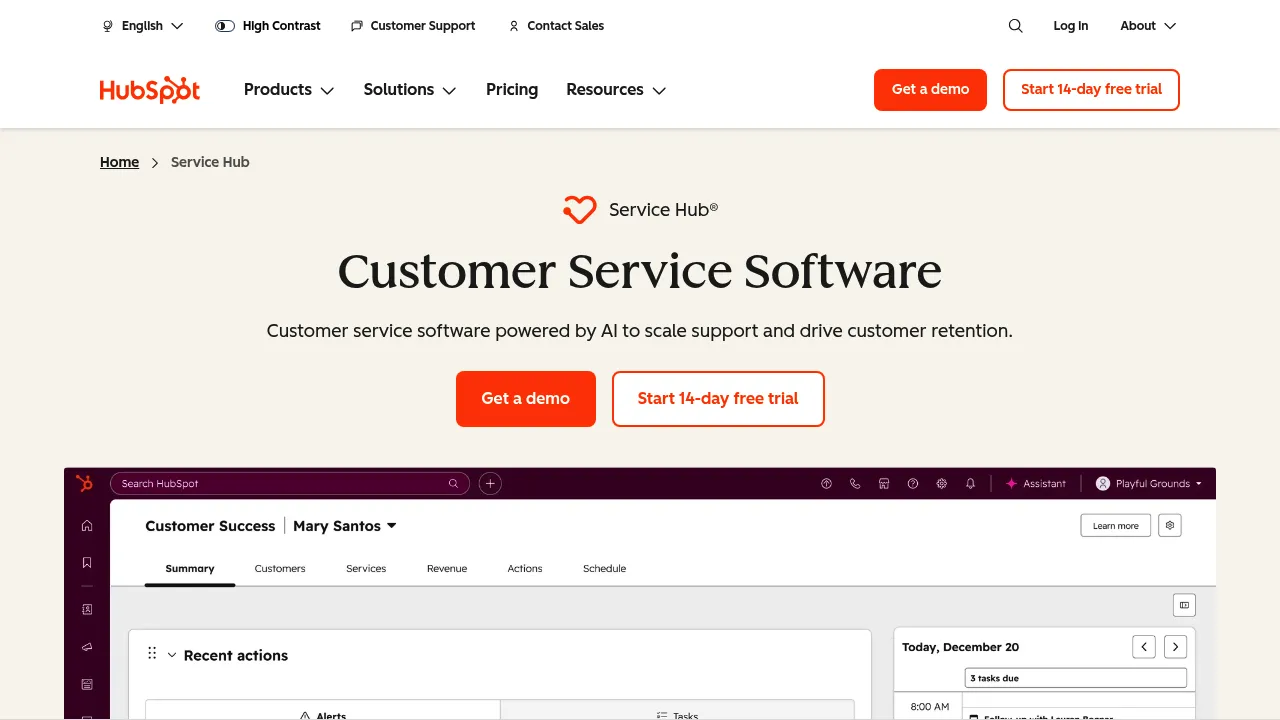Click the home icon in the dashboard sidebar
This screenshot has height=720, width=1280.
tap(87, 526)
